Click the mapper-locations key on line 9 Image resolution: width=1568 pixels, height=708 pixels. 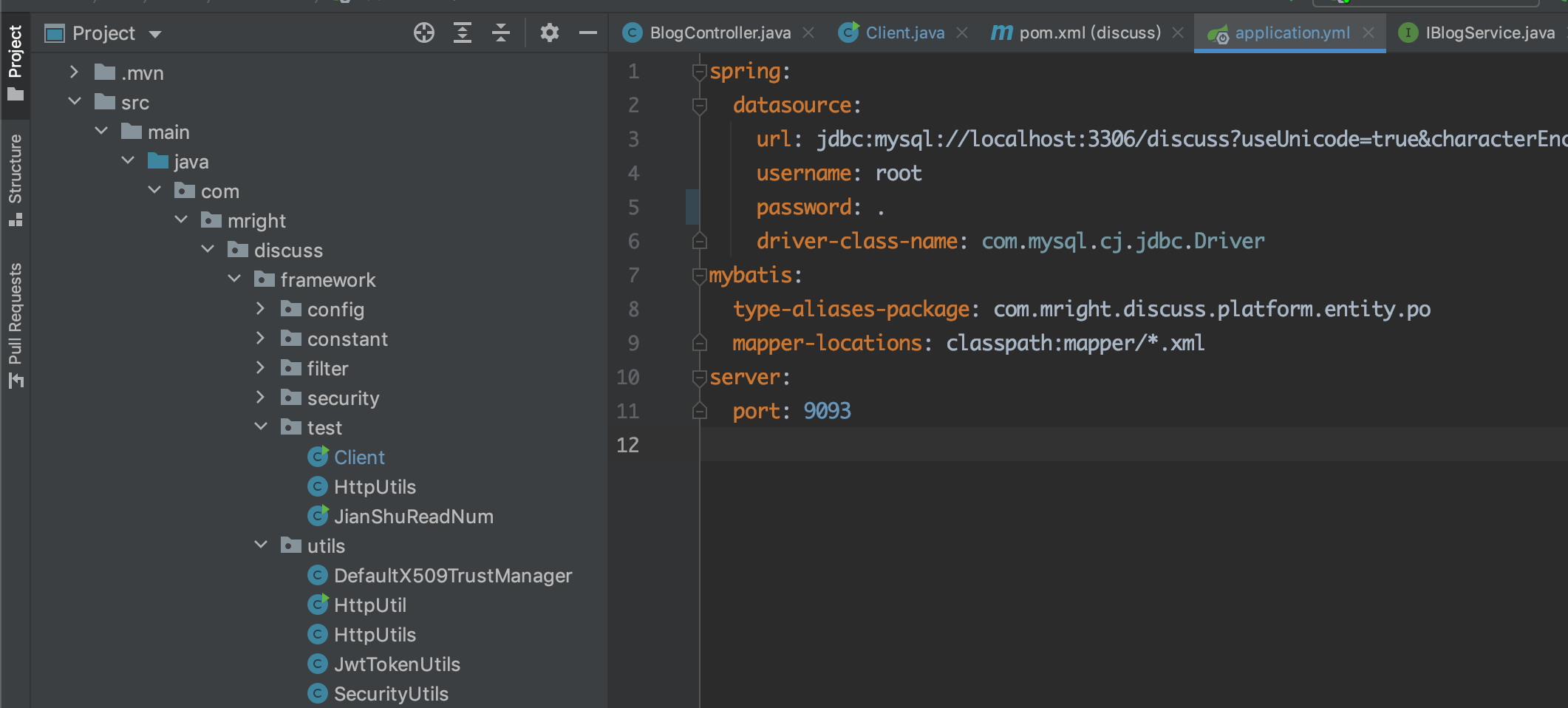click(827, 344)
